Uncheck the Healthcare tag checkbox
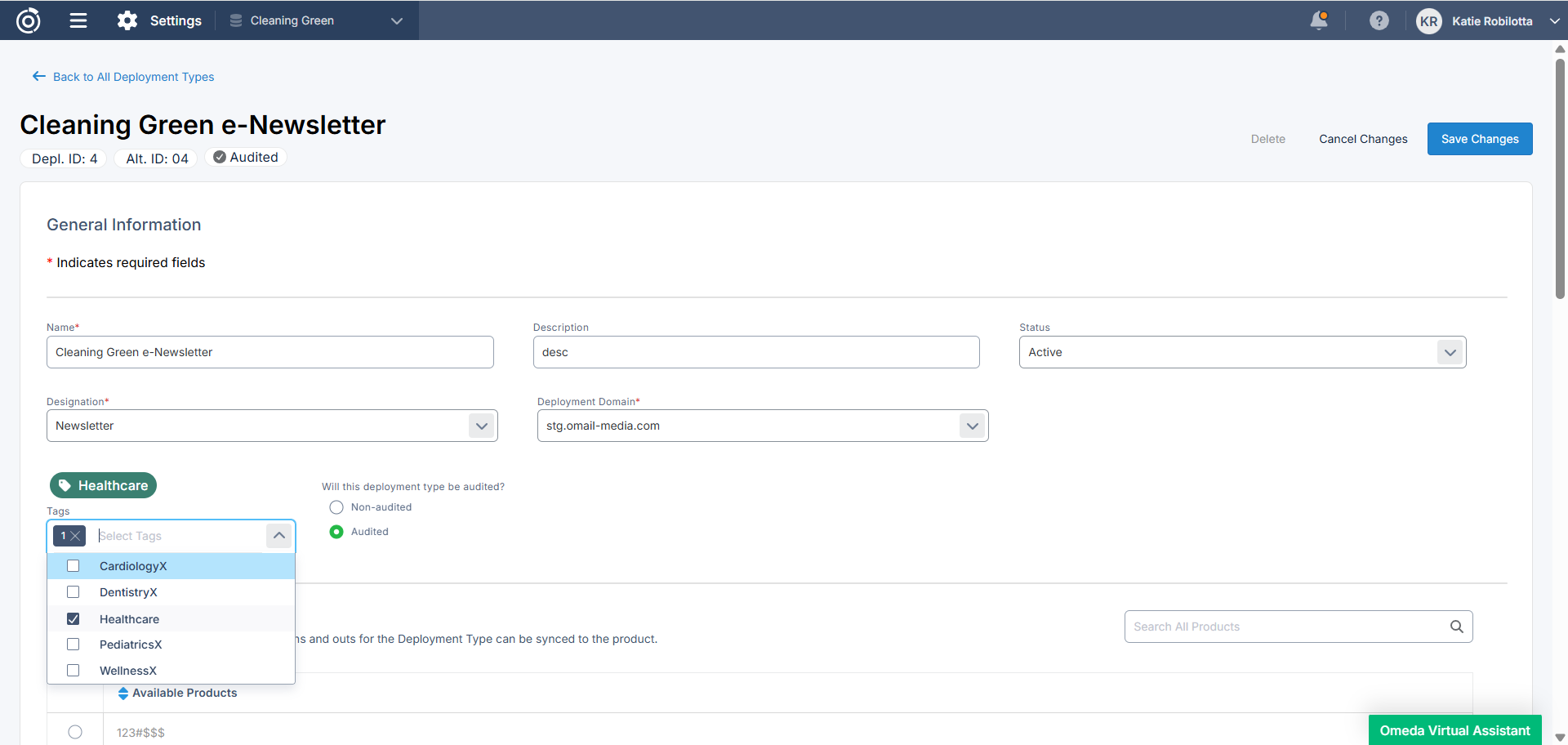This screenshot has width=1568, height=745. [73, 619]
